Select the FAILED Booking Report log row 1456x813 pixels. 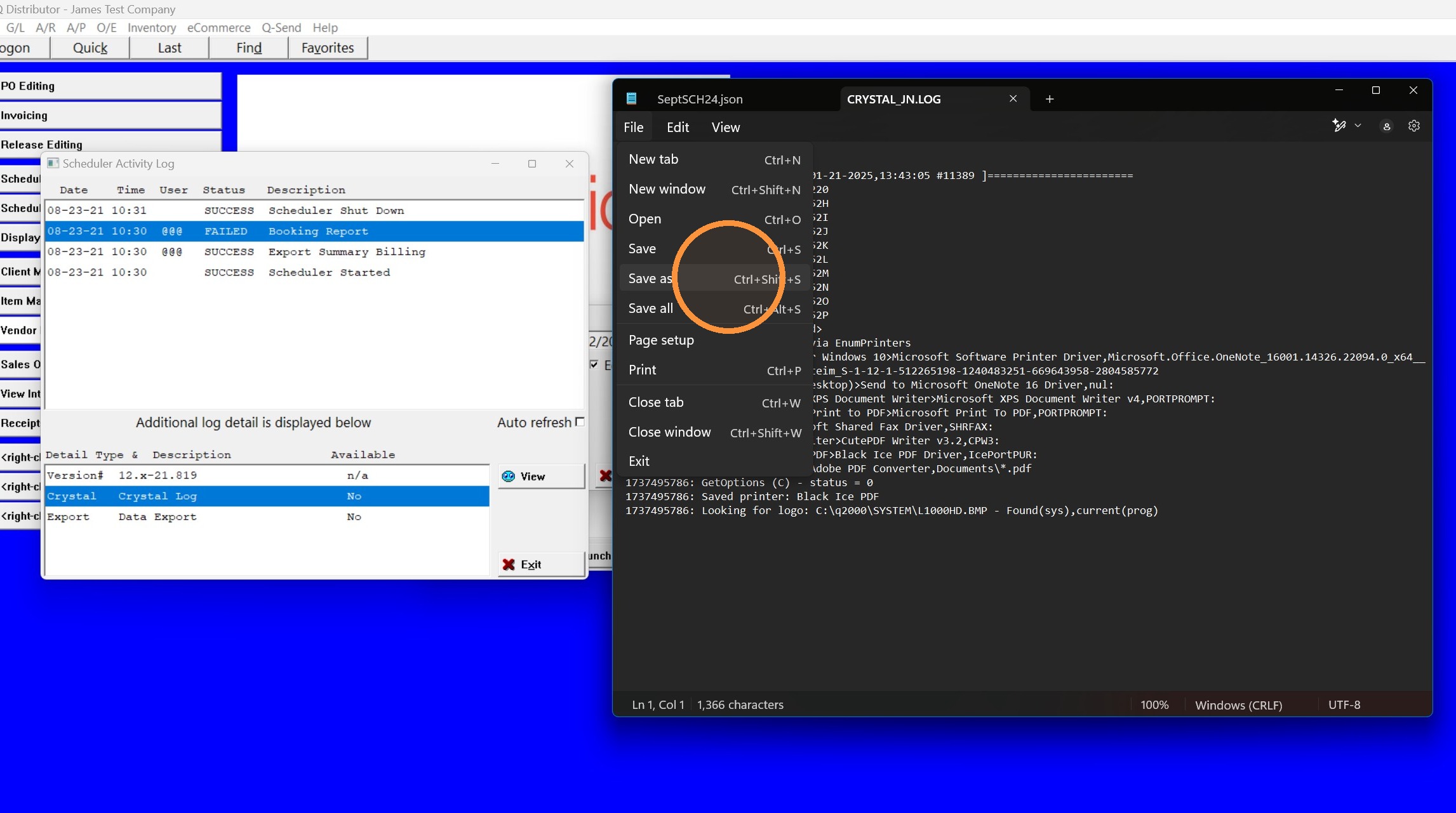pos(314,231)
